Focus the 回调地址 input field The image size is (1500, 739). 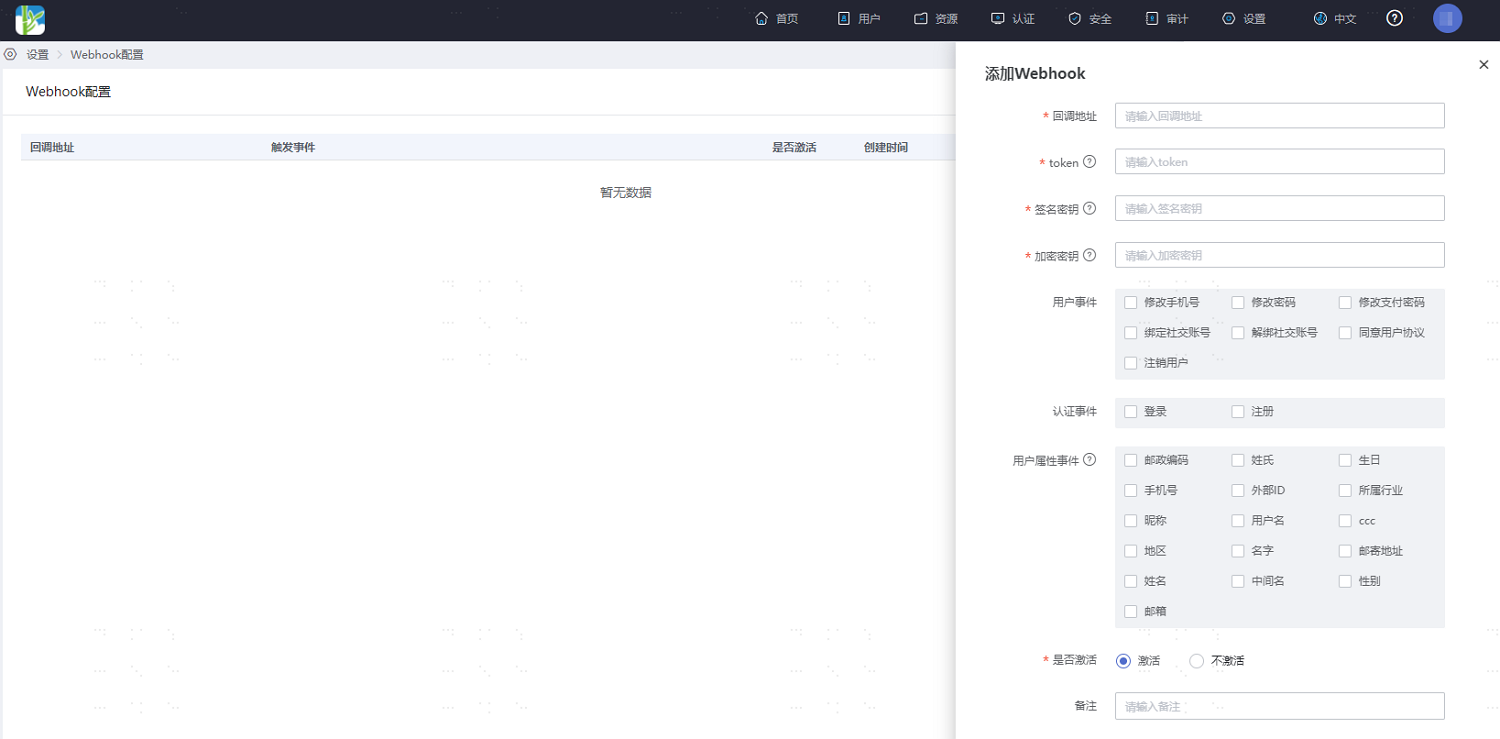click(1280, 116)
